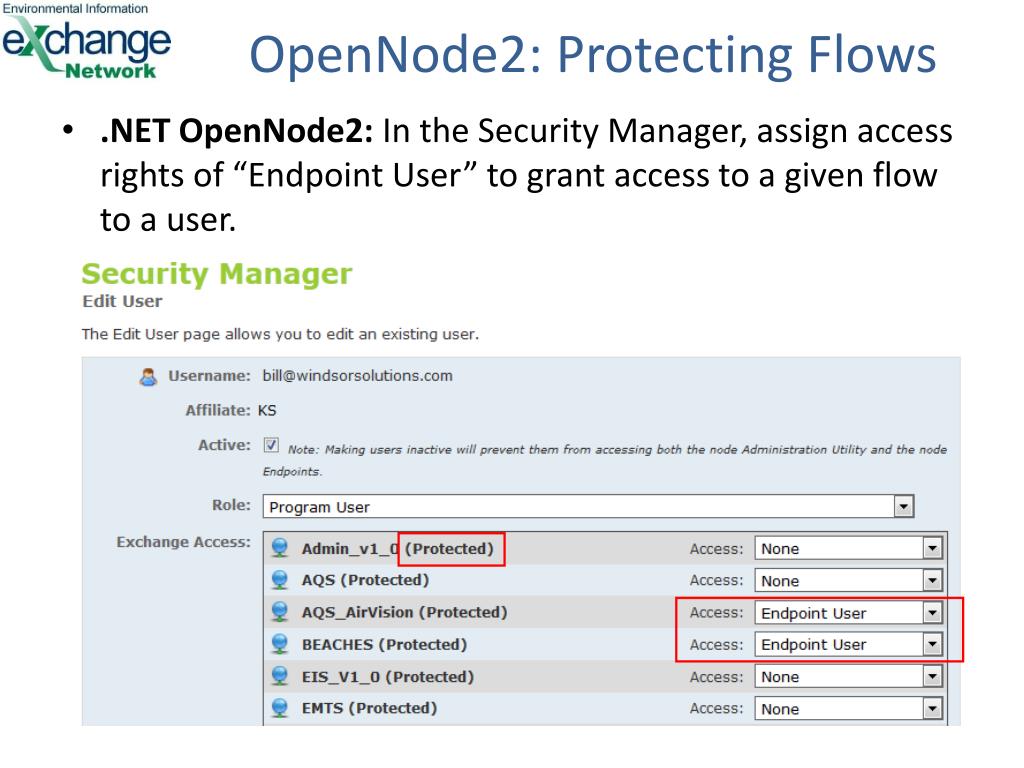The height and width of the screenshot is (768, 1024).
Task: Click the Exchange Network logo
Action: tap(86, 42)
